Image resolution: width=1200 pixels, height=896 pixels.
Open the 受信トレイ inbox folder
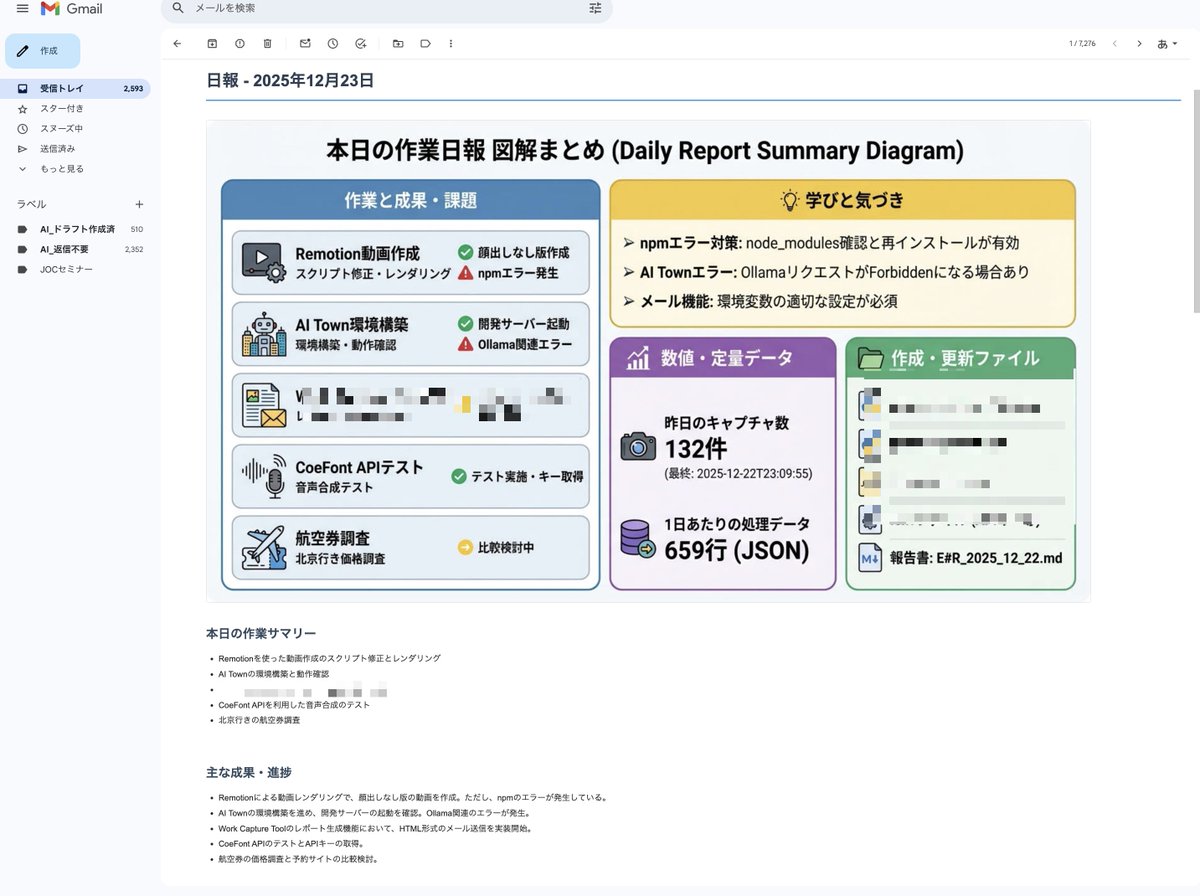click(76, 89)
